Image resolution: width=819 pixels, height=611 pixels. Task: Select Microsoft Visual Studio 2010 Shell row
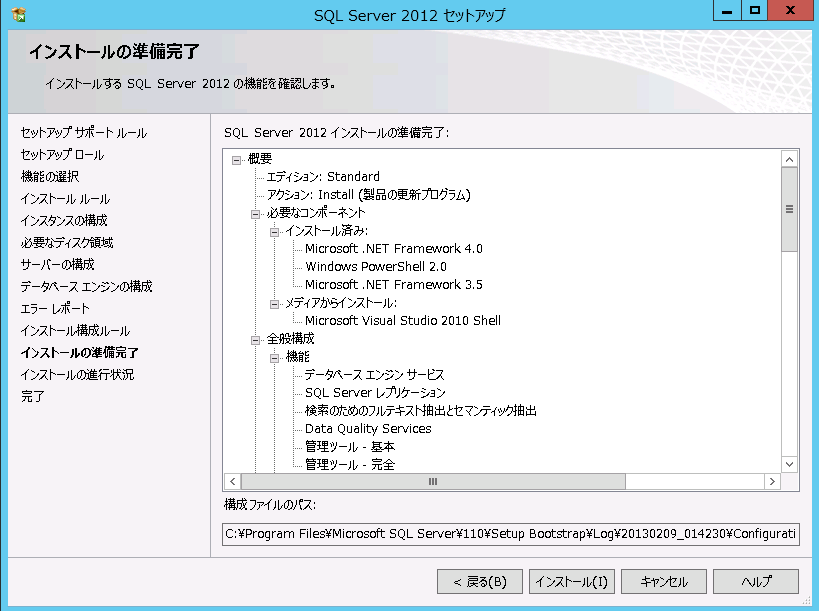click(403, 321)
